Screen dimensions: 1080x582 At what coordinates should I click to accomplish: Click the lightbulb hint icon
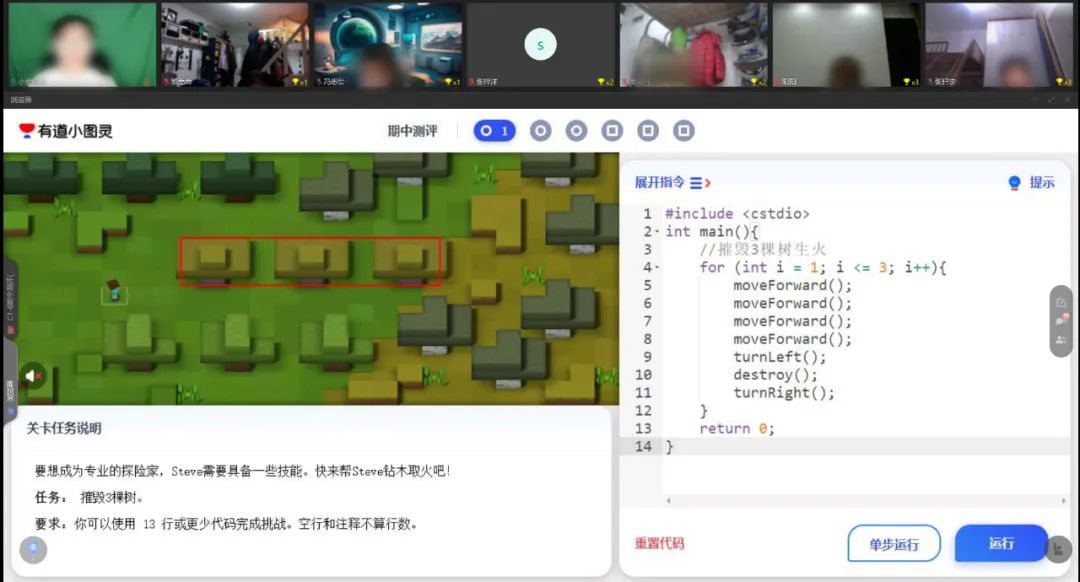[x=1015, y=183]
